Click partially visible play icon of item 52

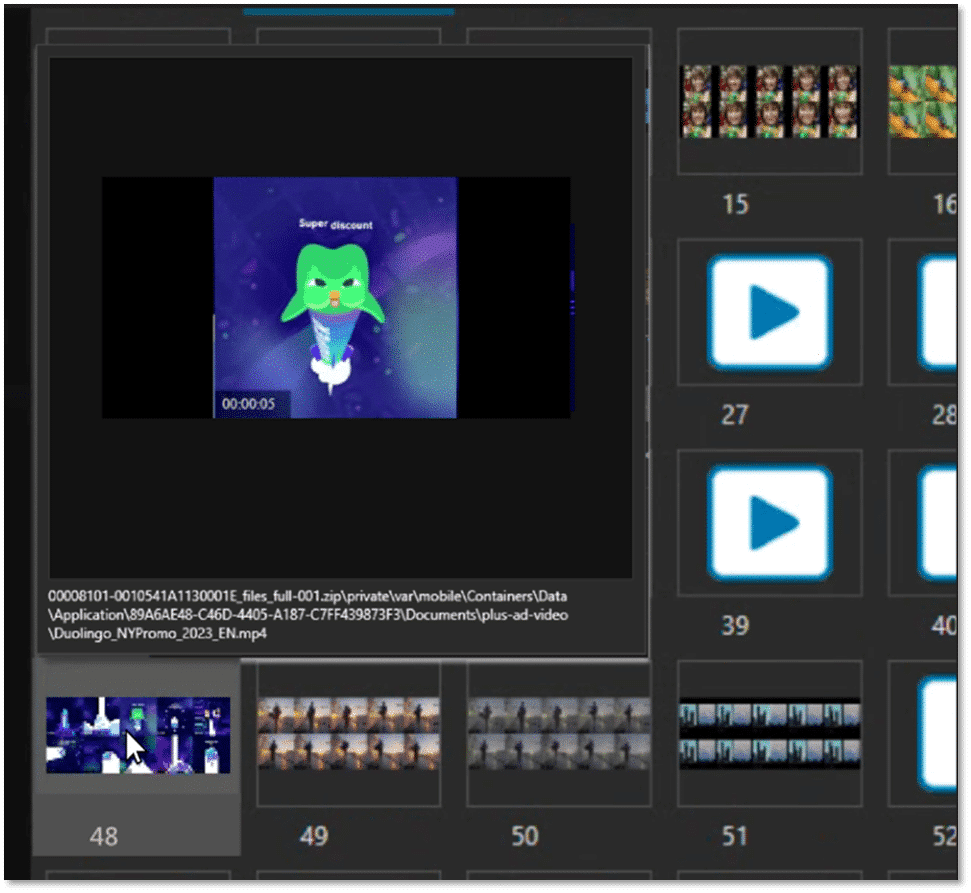(938, 734)
